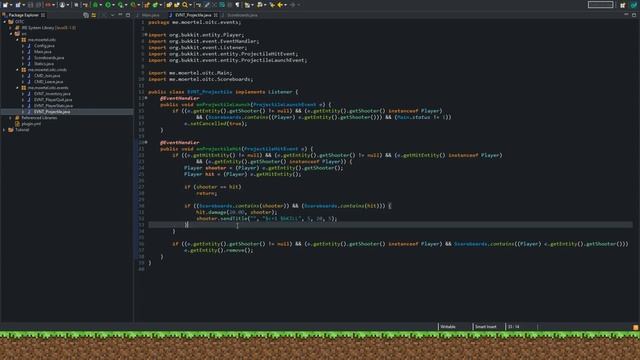The width and height of the screenshot is (640, 360).
Task: Click the Open Type toolbar icon
Action: click(169, 5)
